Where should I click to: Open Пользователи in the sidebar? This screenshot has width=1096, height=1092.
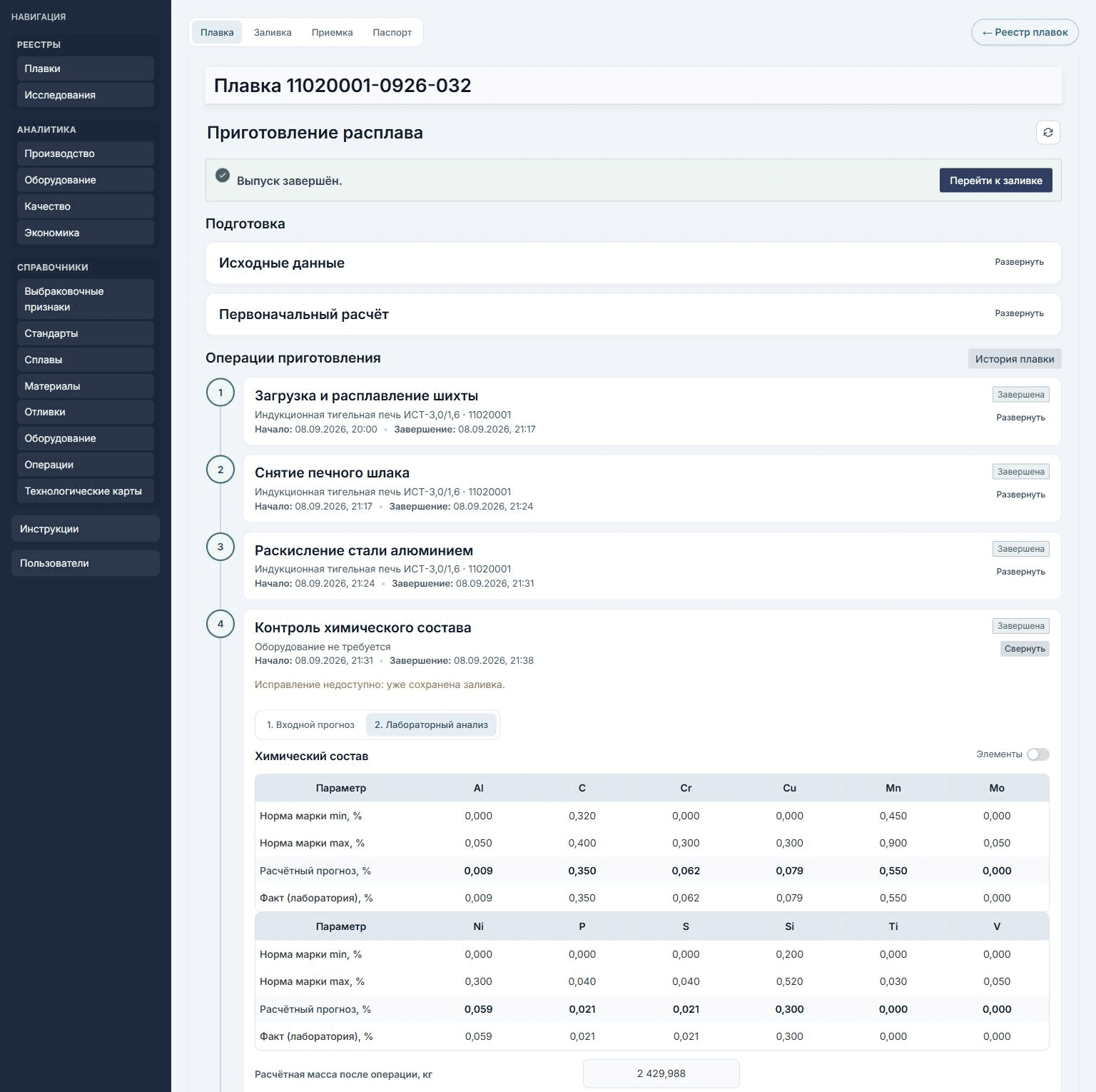coord(86,563)
